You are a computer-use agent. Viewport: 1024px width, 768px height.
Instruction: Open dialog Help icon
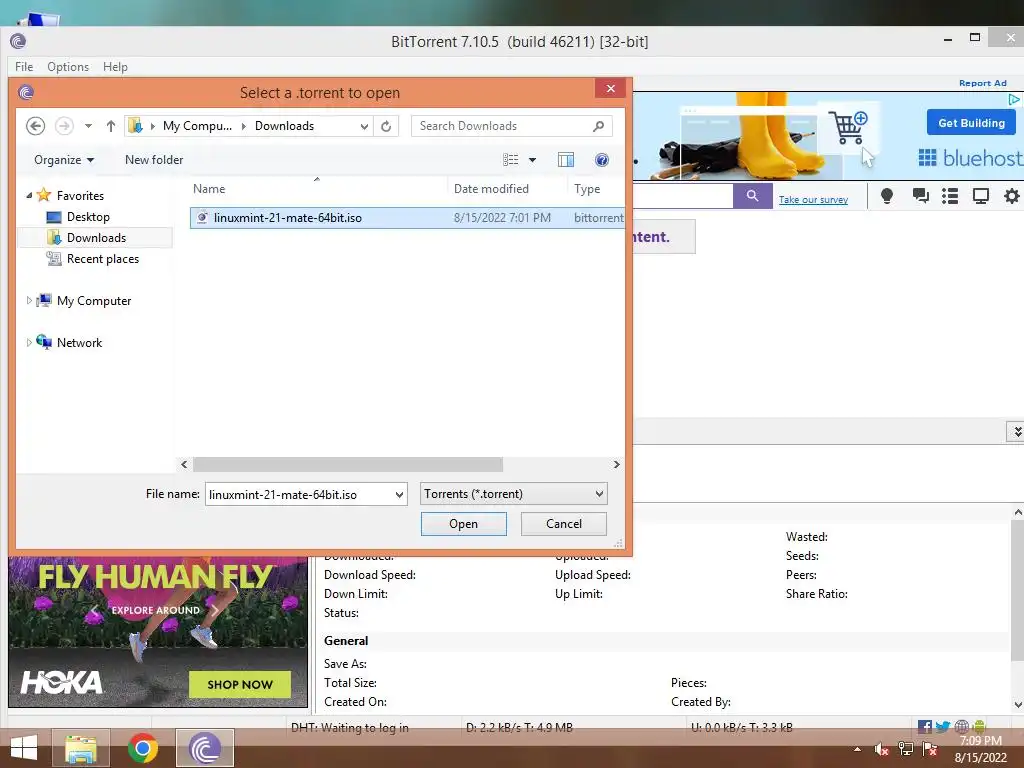[602, 160]
